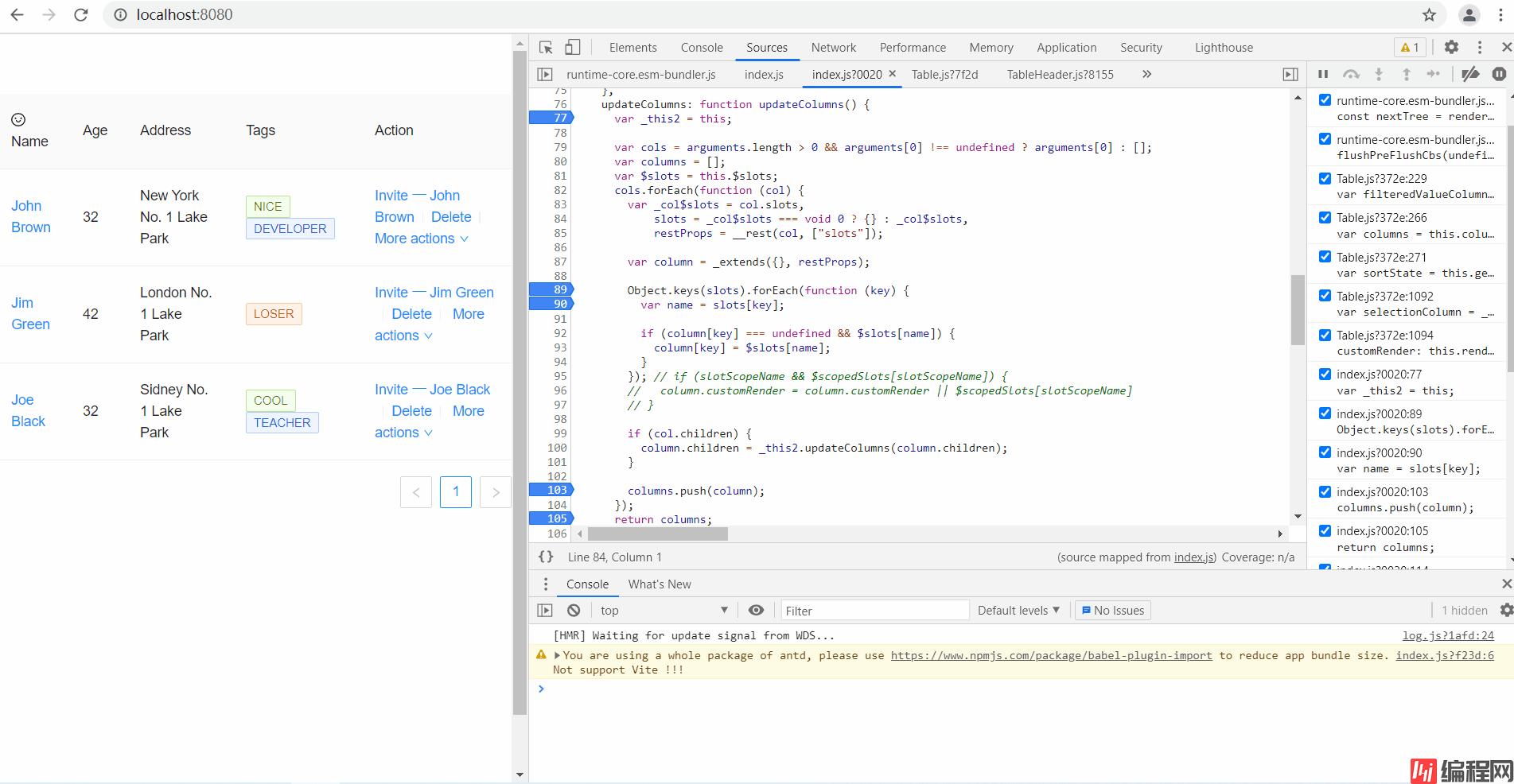This screenshot has height=784, width=1514.
Task: Disable the Table.js?372e:229 breakpoint checkbox
Action: [1325, 179]
